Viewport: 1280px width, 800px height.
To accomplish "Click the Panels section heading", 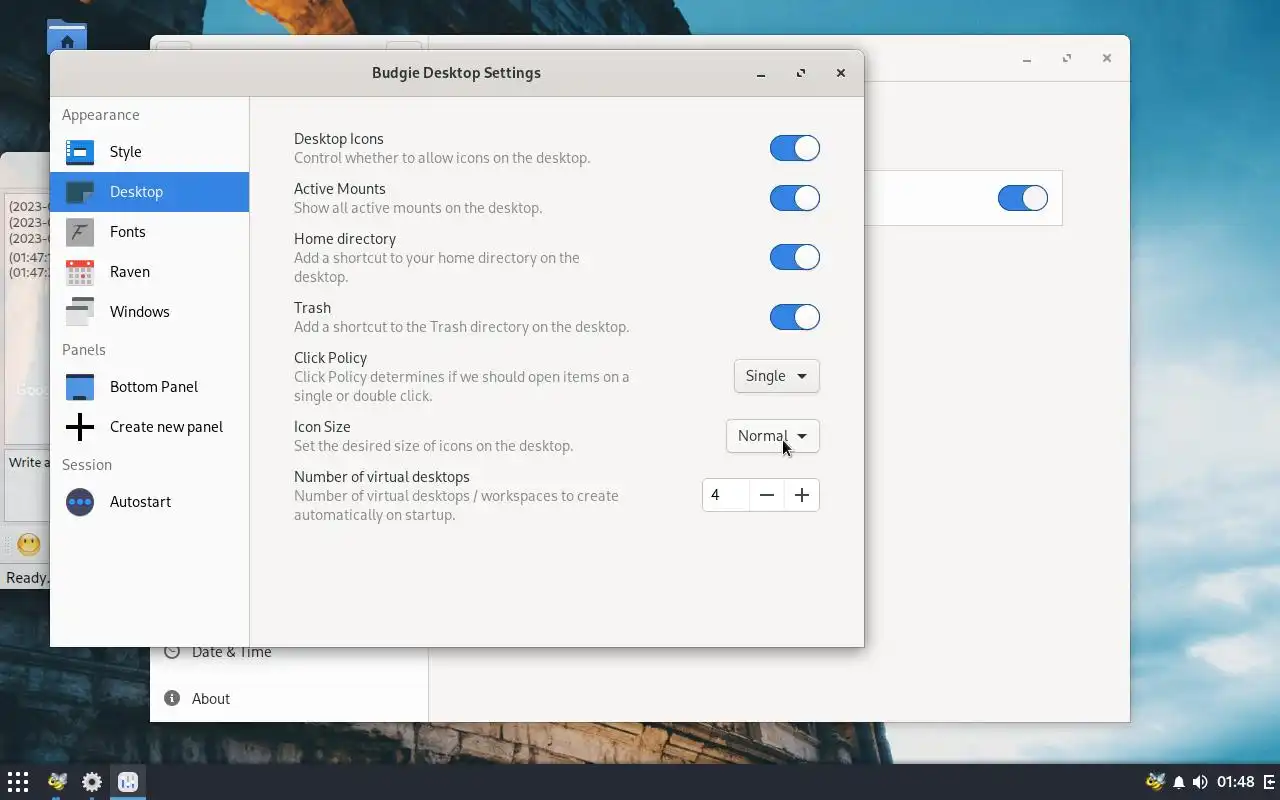I will tap(84, 350).
